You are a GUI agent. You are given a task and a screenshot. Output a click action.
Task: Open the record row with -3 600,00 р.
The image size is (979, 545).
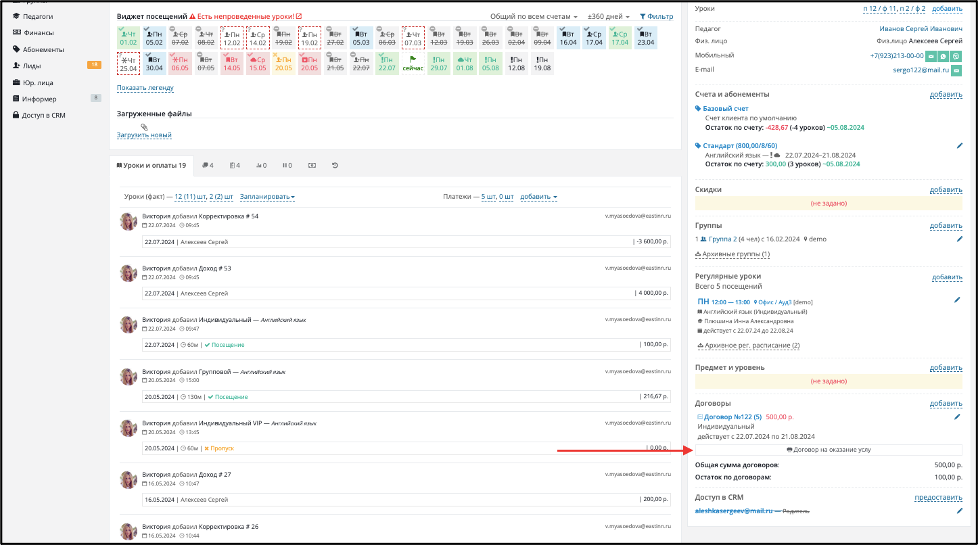(406, 242)
